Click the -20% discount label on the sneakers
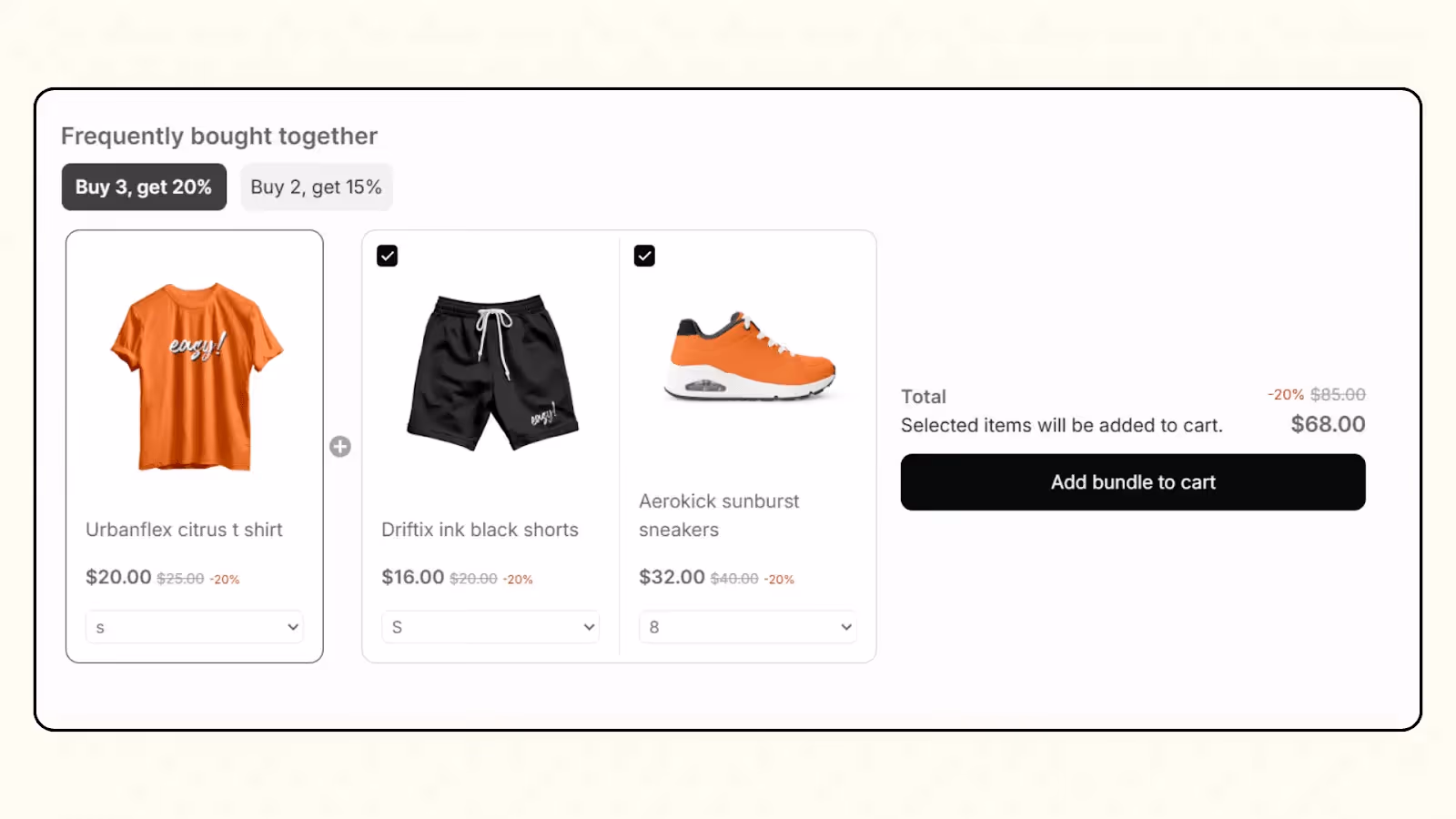This screenshot has width=1456, height=819. click(x=780, y=578)
